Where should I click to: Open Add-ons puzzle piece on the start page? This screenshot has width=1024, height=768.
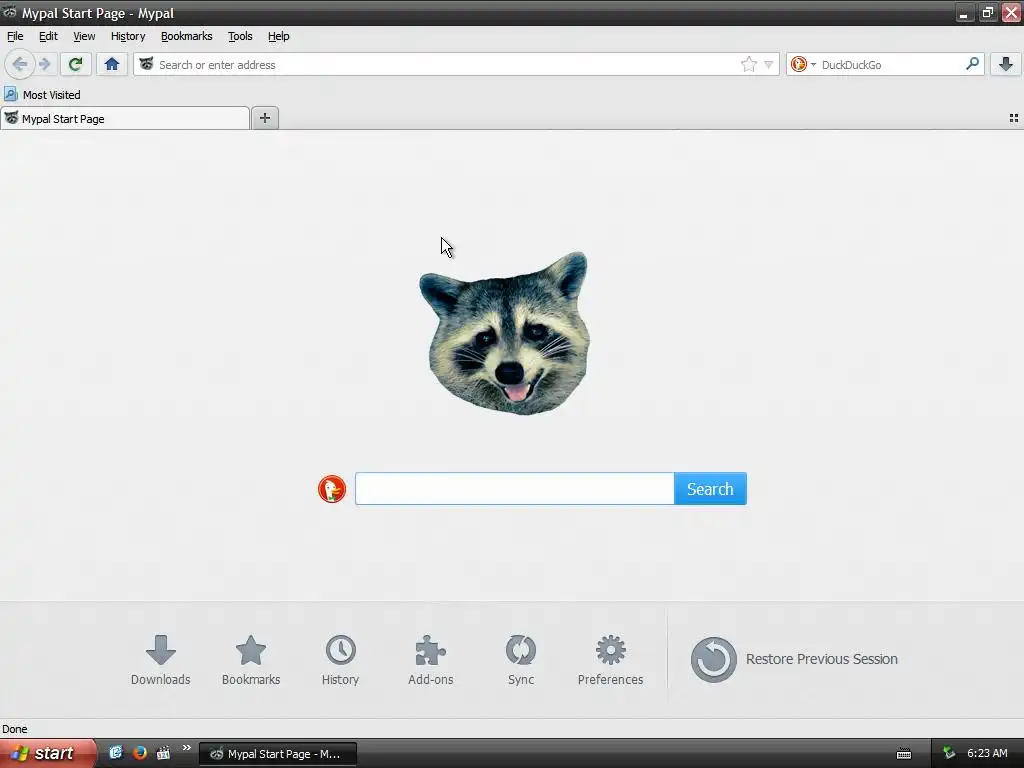click(x=430, y=660)
